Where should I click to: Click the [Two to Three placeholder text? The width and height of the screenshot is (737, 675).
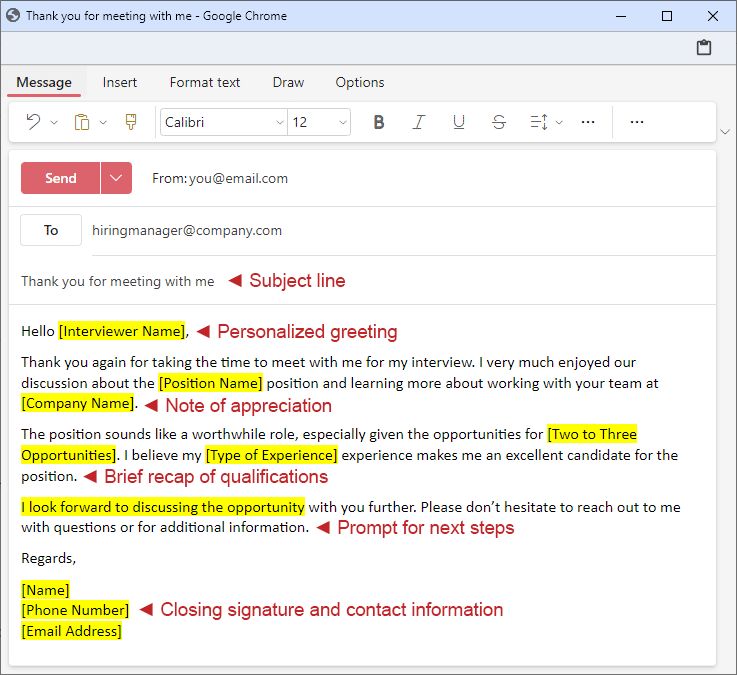coord(592,434)
